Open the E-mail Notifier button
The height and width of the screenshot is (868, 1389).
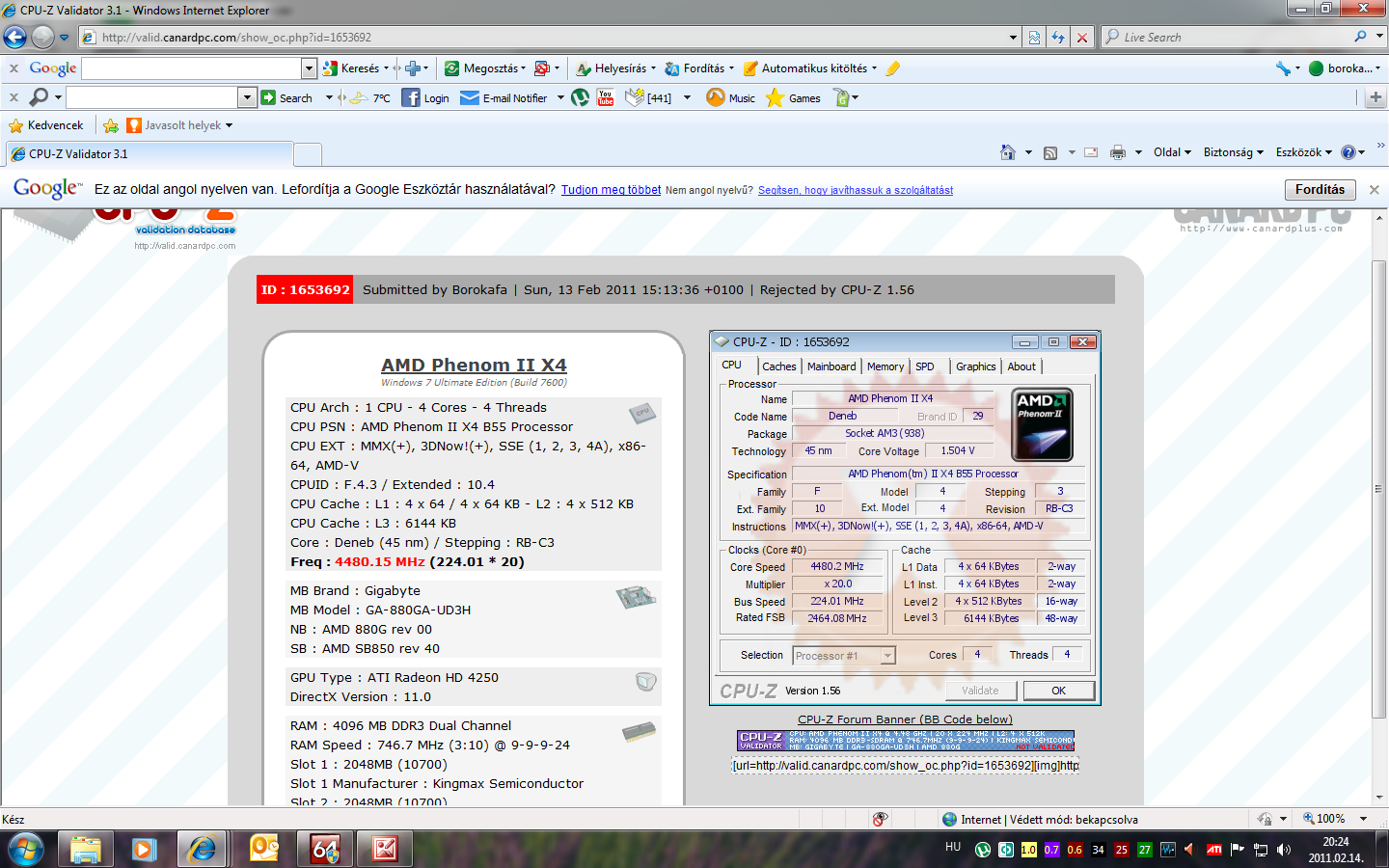coord(504,97)
